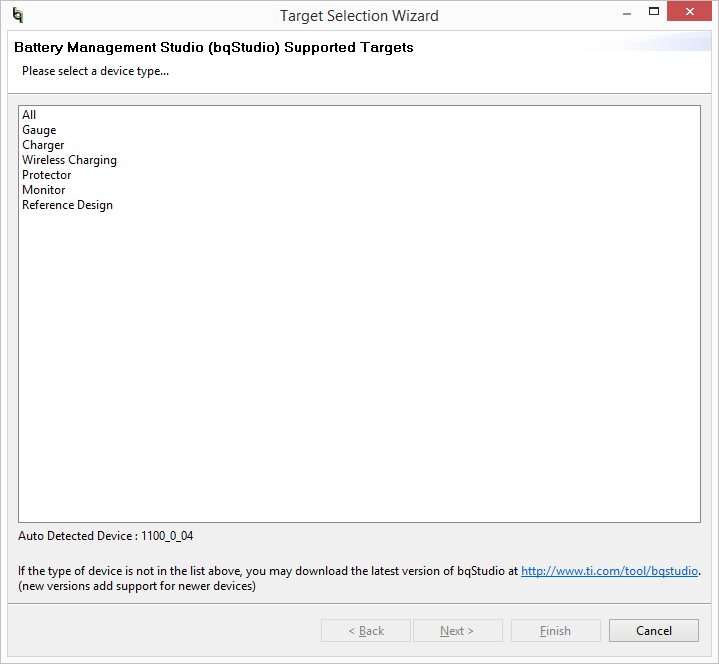Click the Next > button
The image size is (719, 664).
point(457,631)
